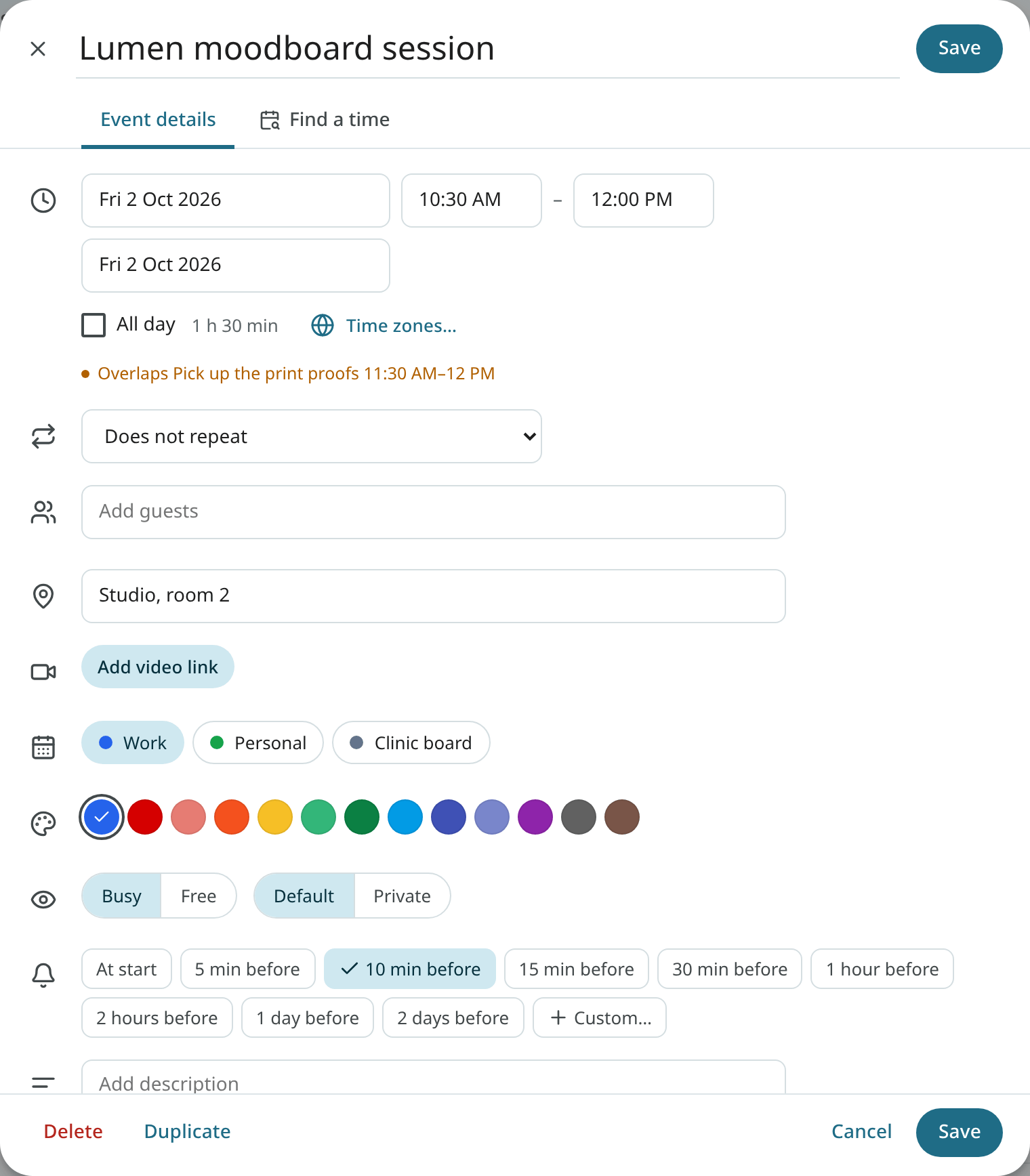Enable the All day checkbox

pos(94,325)
